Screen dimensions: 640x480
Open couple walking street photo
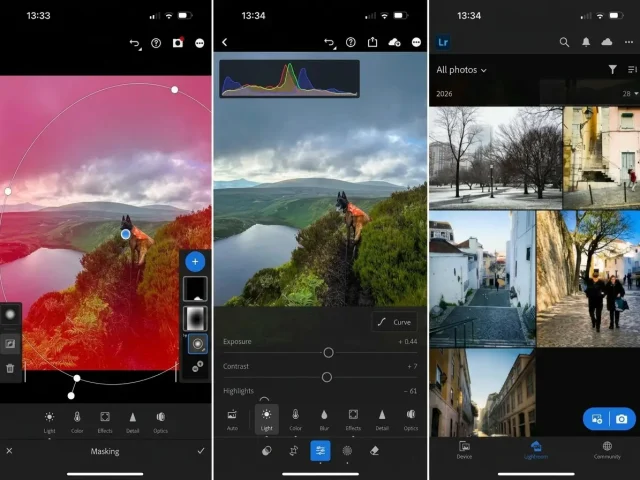588,279
